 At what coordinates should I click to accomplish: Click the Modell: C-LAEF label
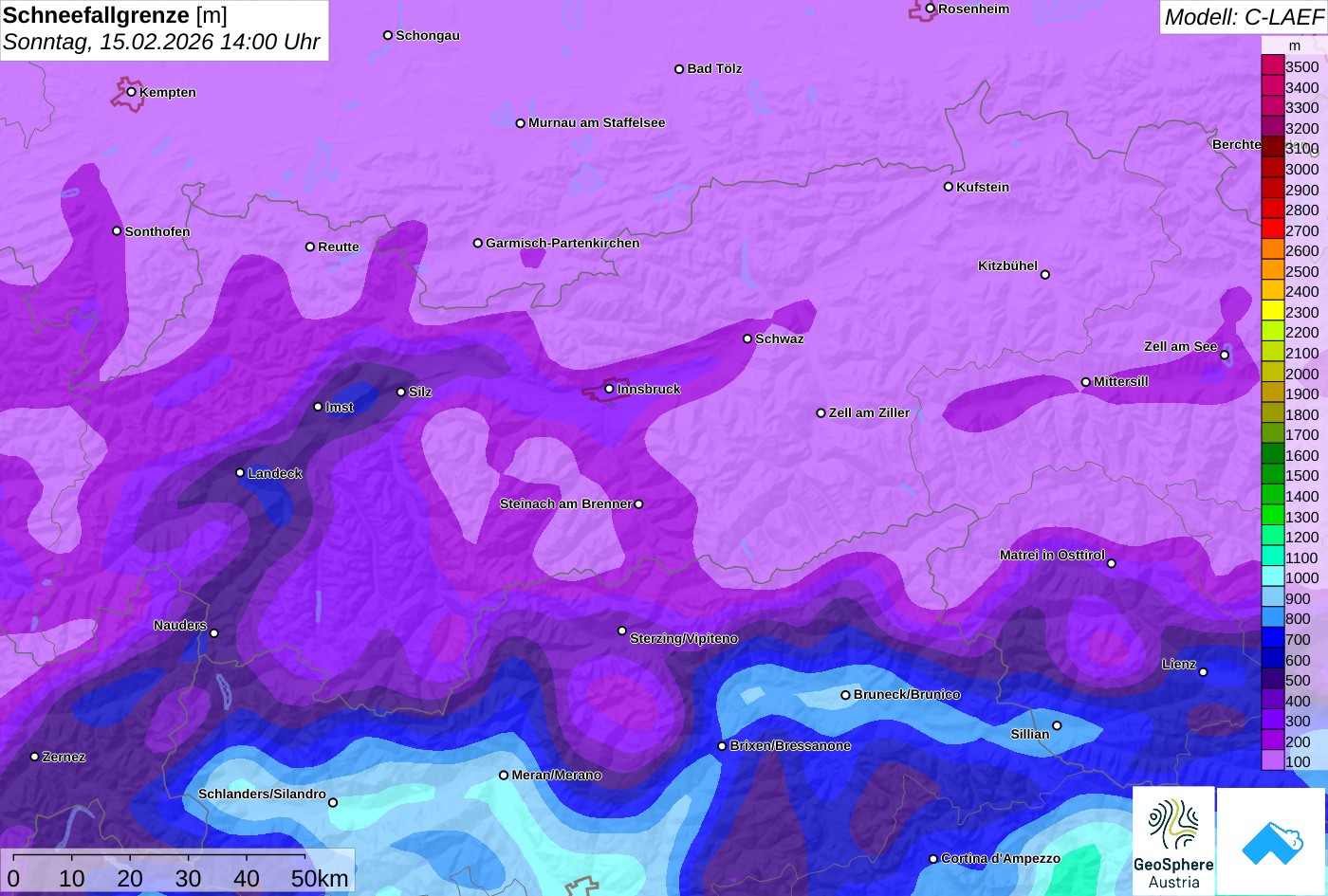tap(1244, 16)
